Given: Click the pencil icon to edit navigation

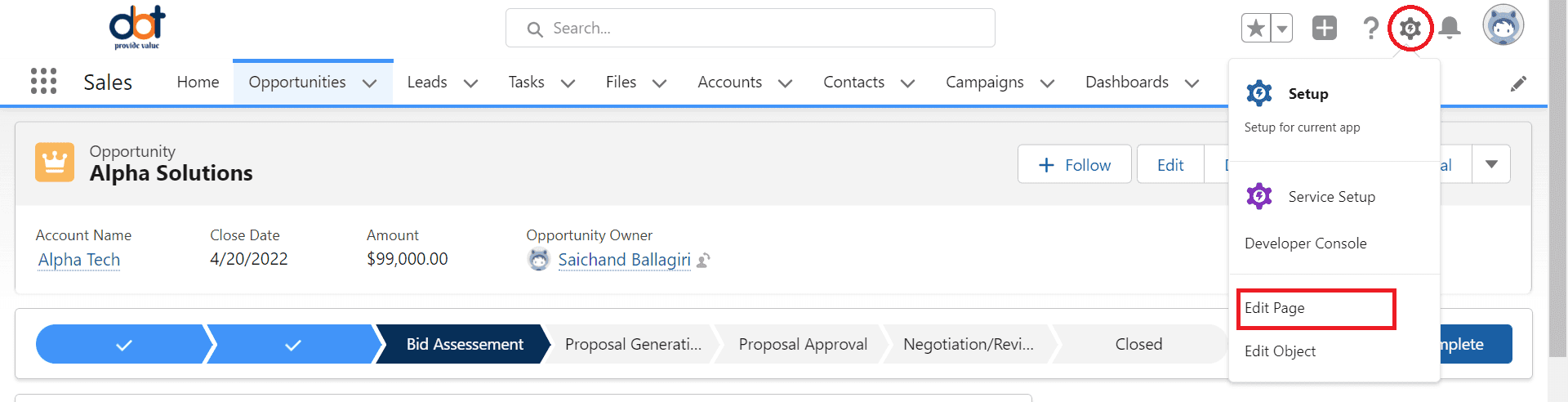Looking at the screenshot, I should tap(1518, 83).
